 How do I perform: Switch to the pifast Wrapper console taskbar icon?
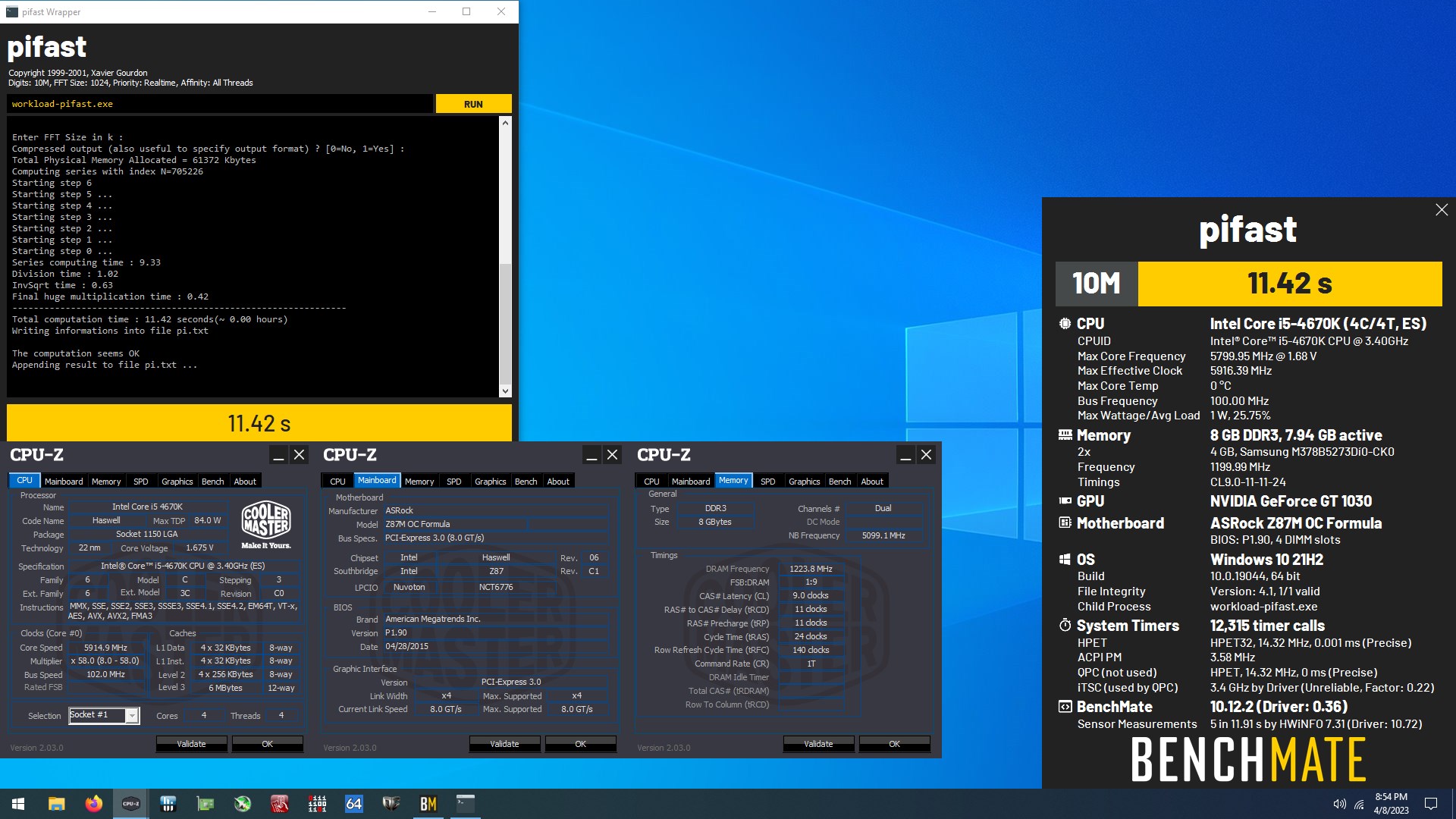click(x=466, y=804)
